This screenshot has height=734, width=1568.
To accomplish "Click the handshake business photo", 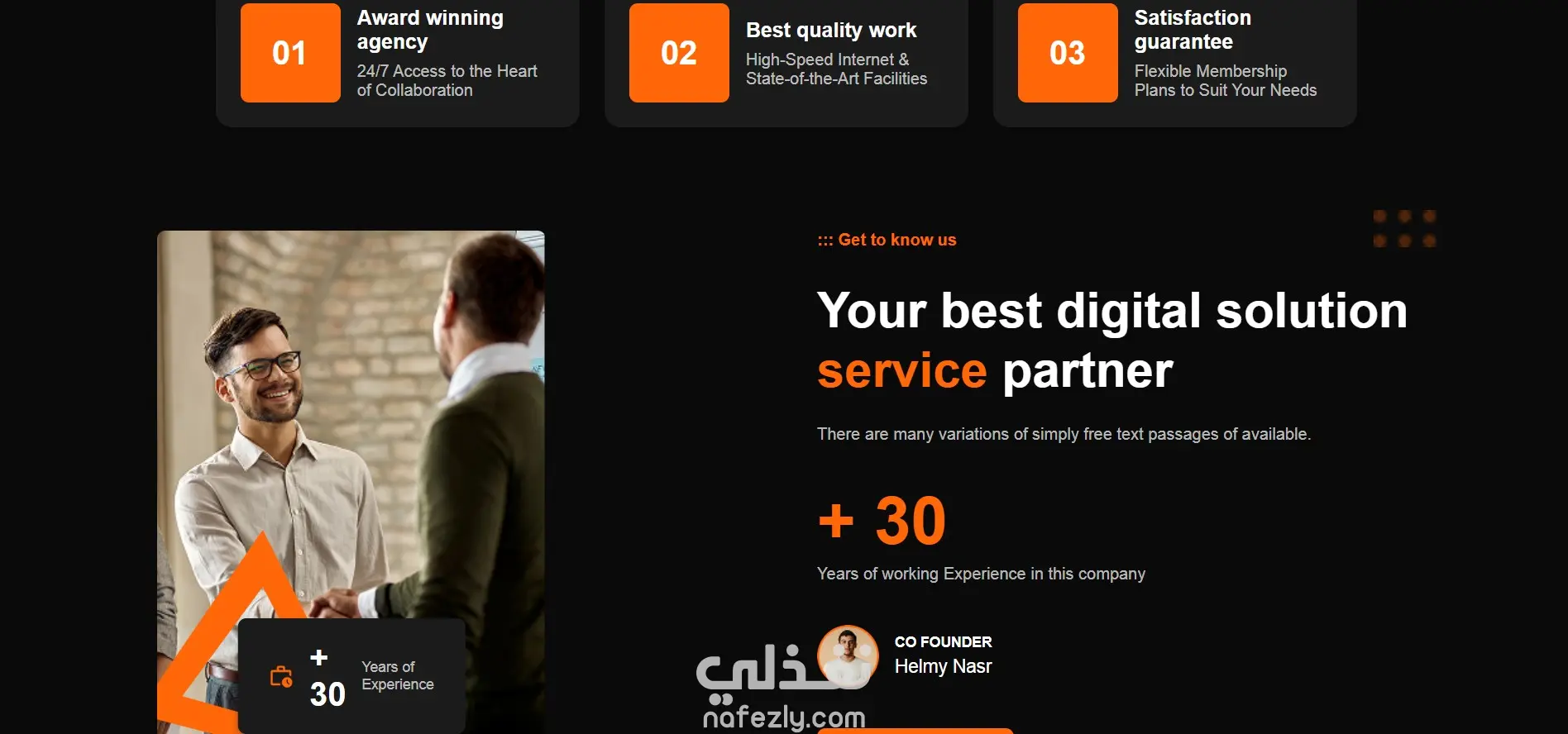I will point(351,482).
